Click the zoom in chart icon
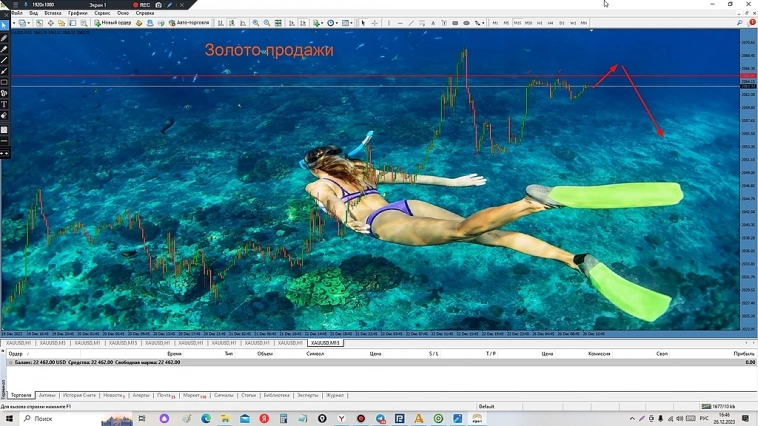 (256, 23)
